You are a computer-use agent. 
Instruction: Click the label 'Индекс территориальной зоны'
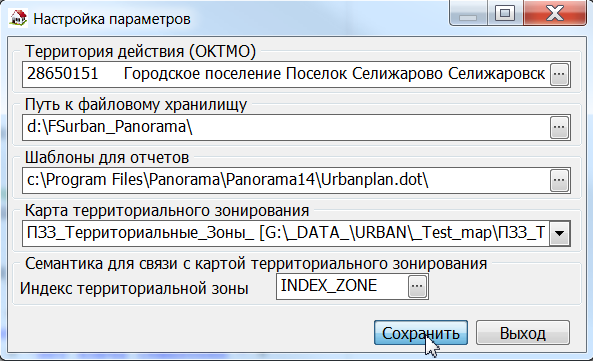[x=134, y=289]
